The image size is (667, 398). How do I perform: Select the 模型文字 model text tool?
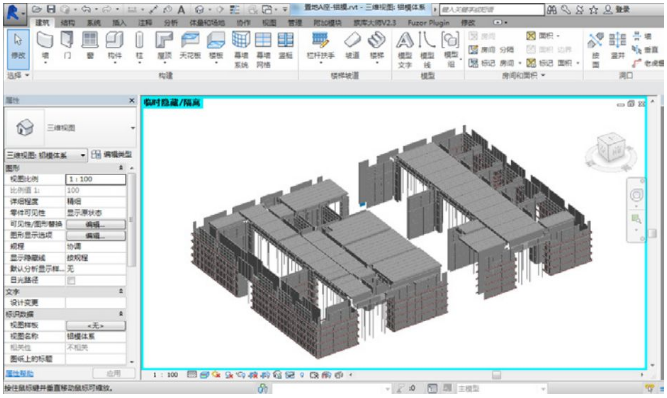coord(405,49)
